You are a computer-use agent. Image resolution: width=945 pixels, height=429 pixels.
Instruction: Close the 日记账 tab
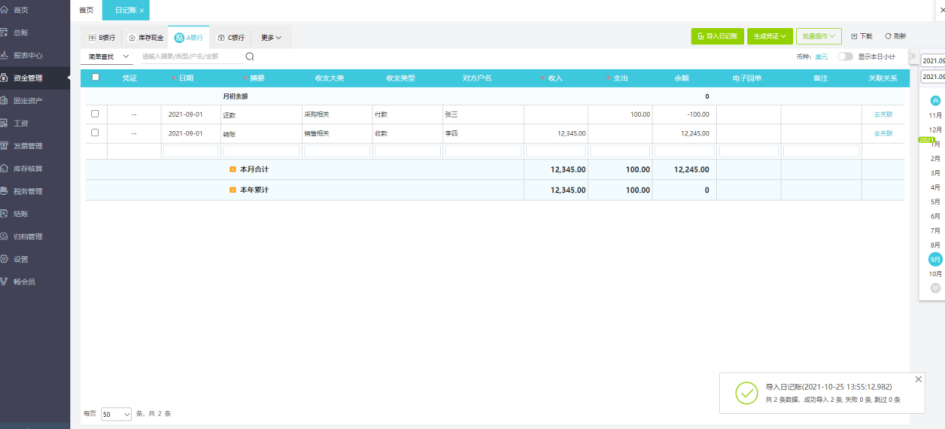click(x=142, y=10)
